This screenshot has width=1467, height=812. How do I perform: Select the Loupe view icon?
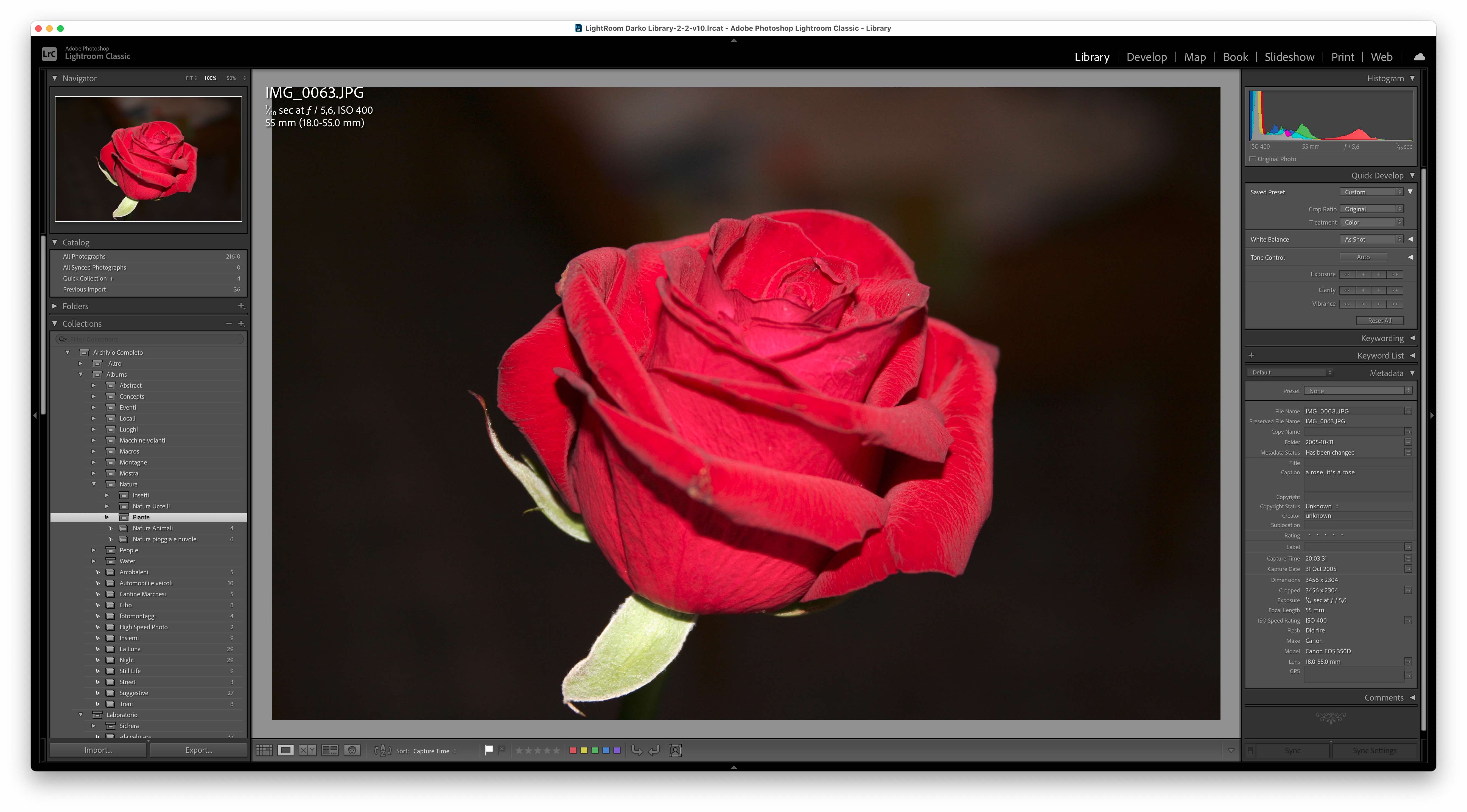pos(286,751)
